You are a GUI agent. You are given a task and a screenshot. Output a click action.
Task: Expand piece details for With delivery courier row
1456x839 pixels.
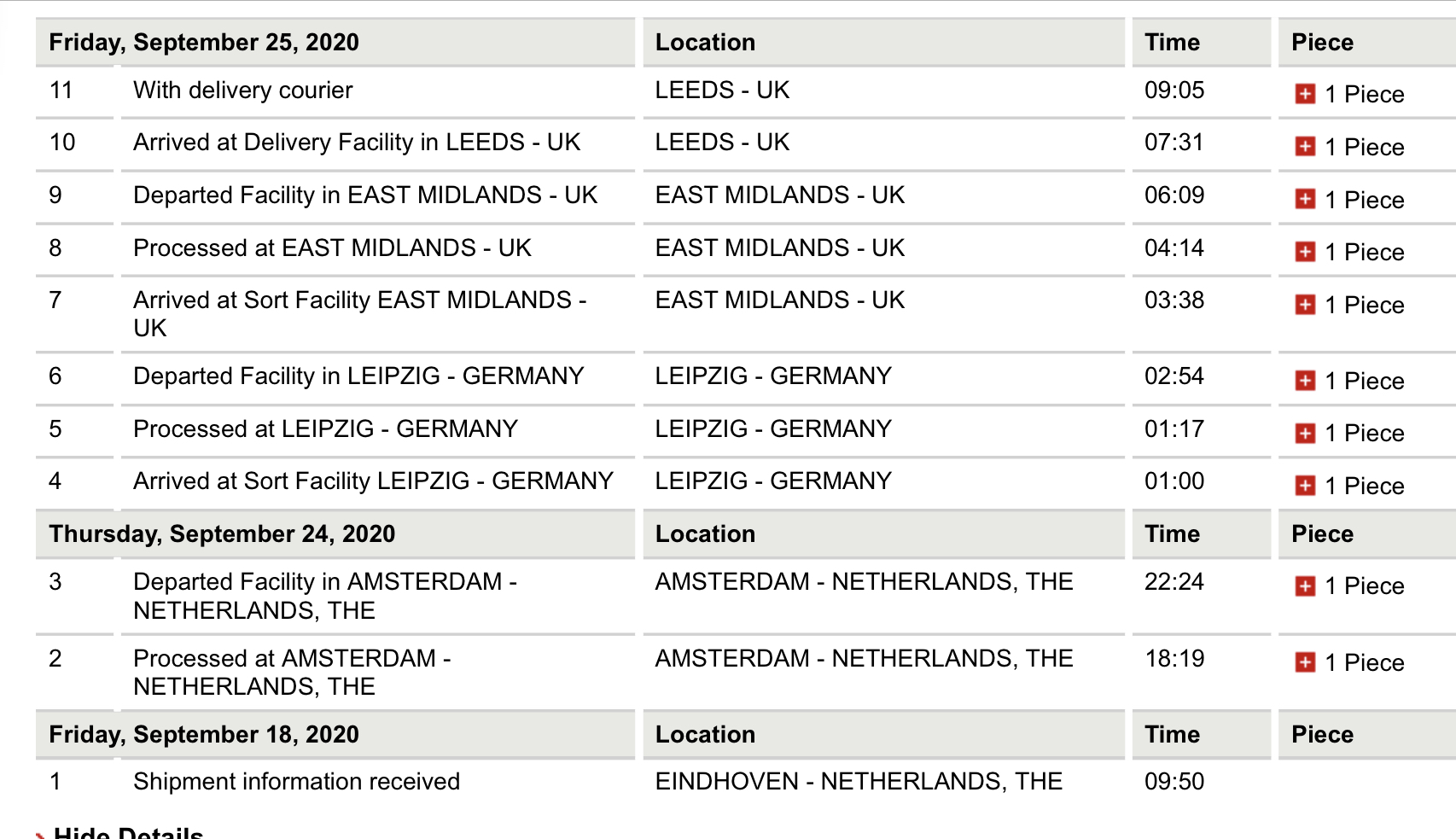point(1305,94)
